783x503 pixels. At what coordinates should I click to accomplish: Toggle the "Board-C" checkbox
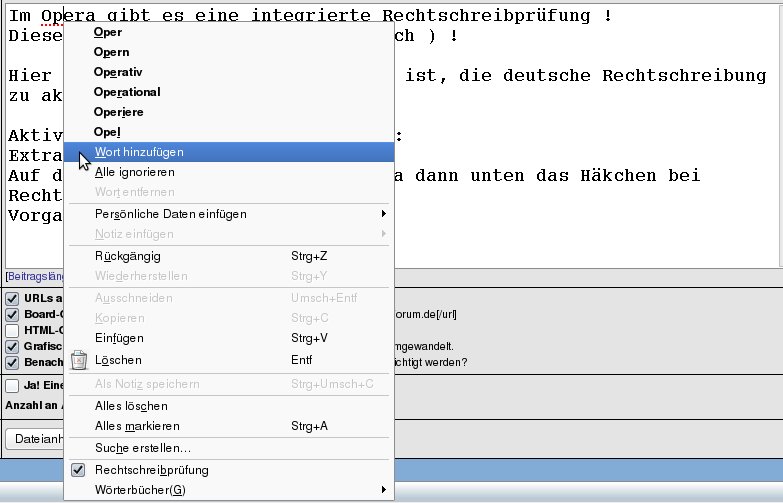tap(12, 315)
